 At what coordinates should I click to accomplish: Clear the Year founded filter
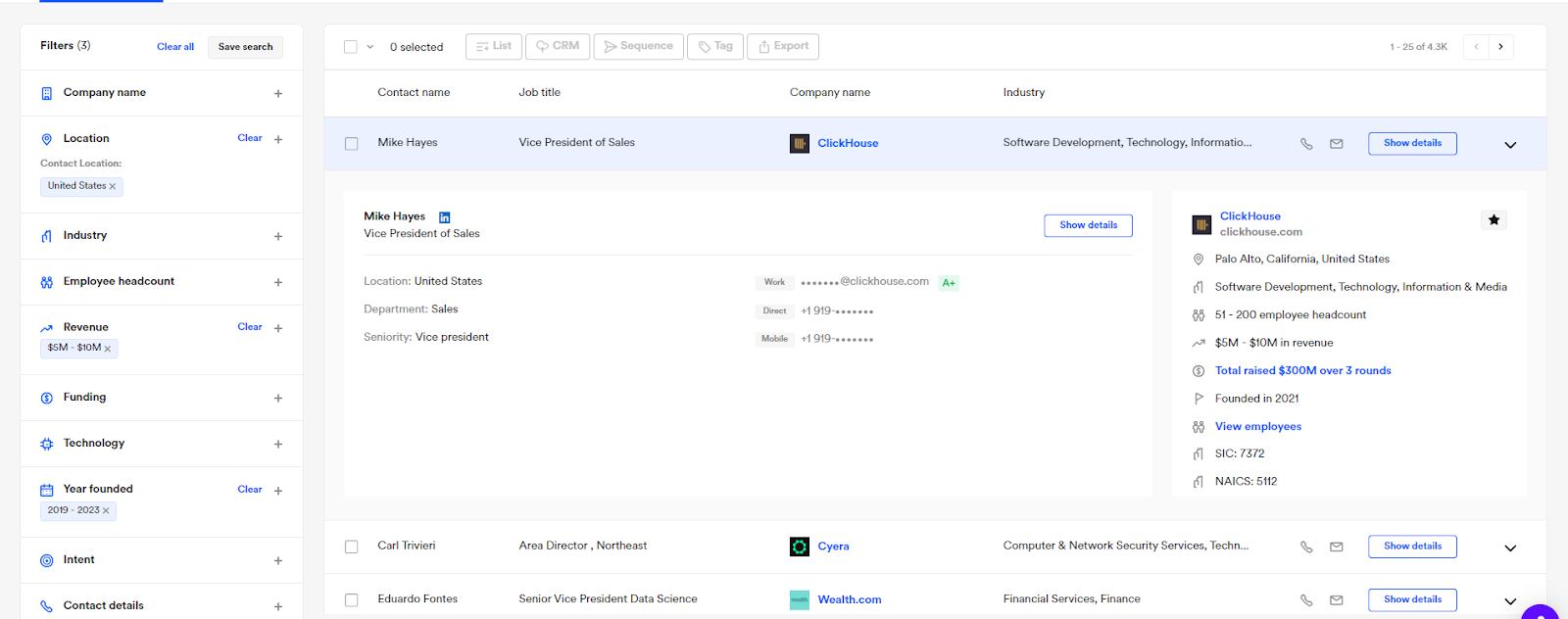point(250,490)
